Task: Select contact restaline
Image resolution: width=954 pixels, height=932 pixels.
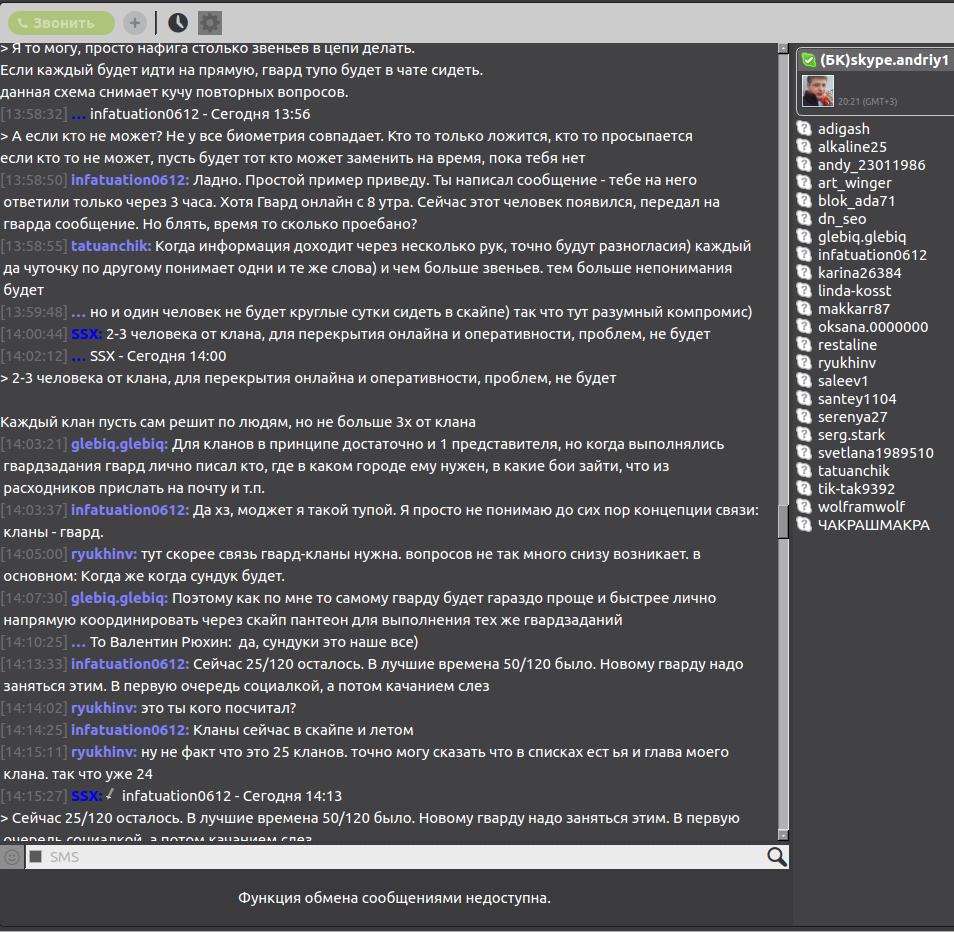Action: [847, 345]
